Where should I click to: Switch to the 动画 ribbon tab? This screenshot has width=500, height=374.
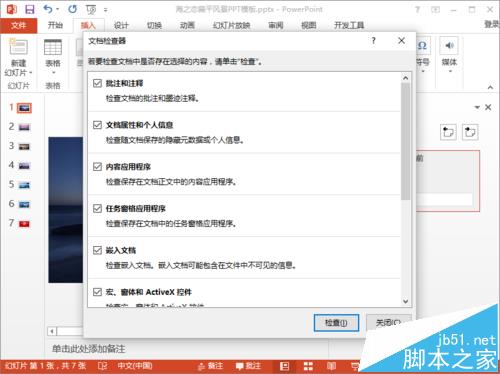(x=187, y=25)
